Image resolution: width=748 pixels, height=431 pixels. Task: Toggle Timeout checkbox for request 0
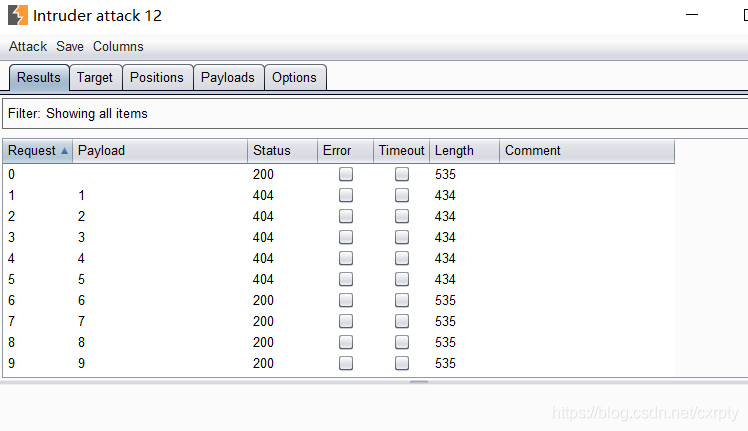(402, 174)
